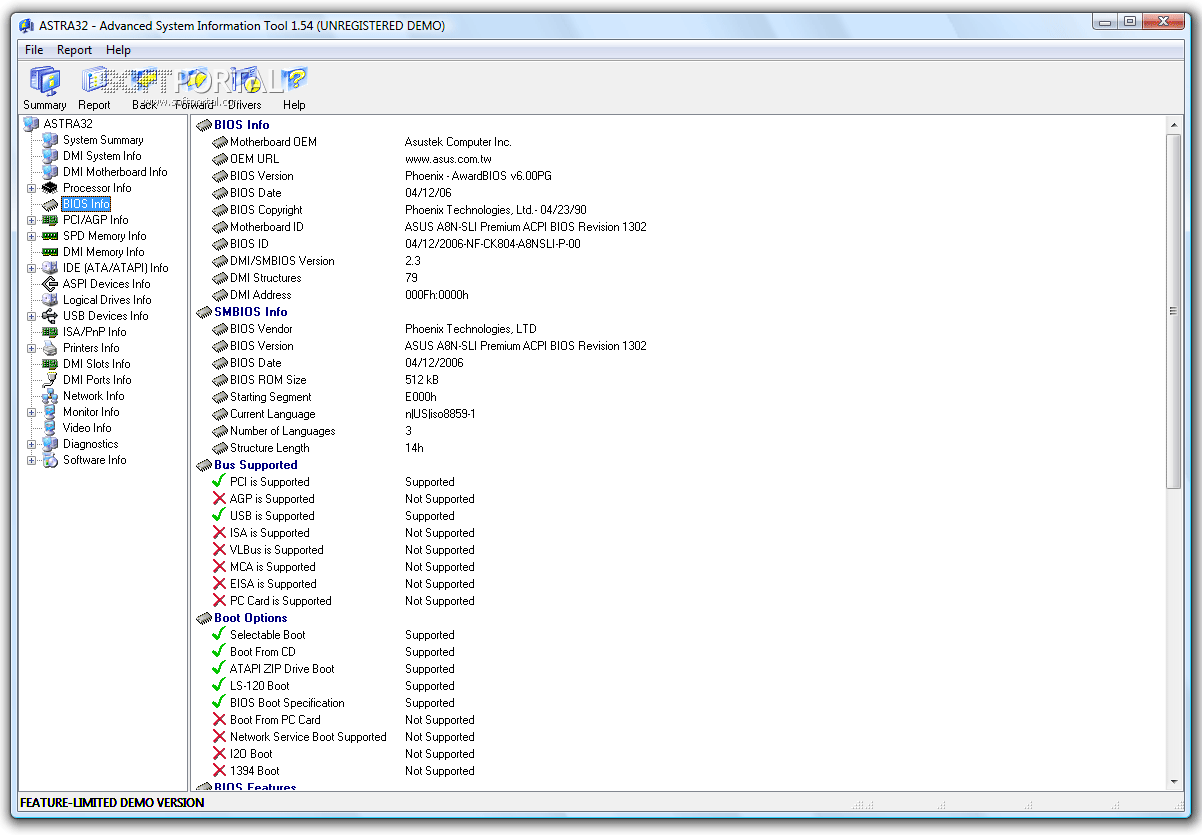Click the 1394 Boot row label

(255, 771)
